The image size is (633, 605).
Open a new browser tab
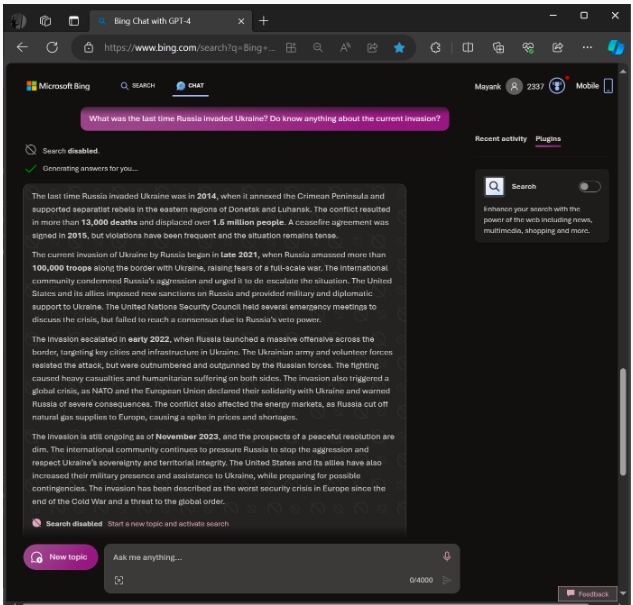click(264, 20)
